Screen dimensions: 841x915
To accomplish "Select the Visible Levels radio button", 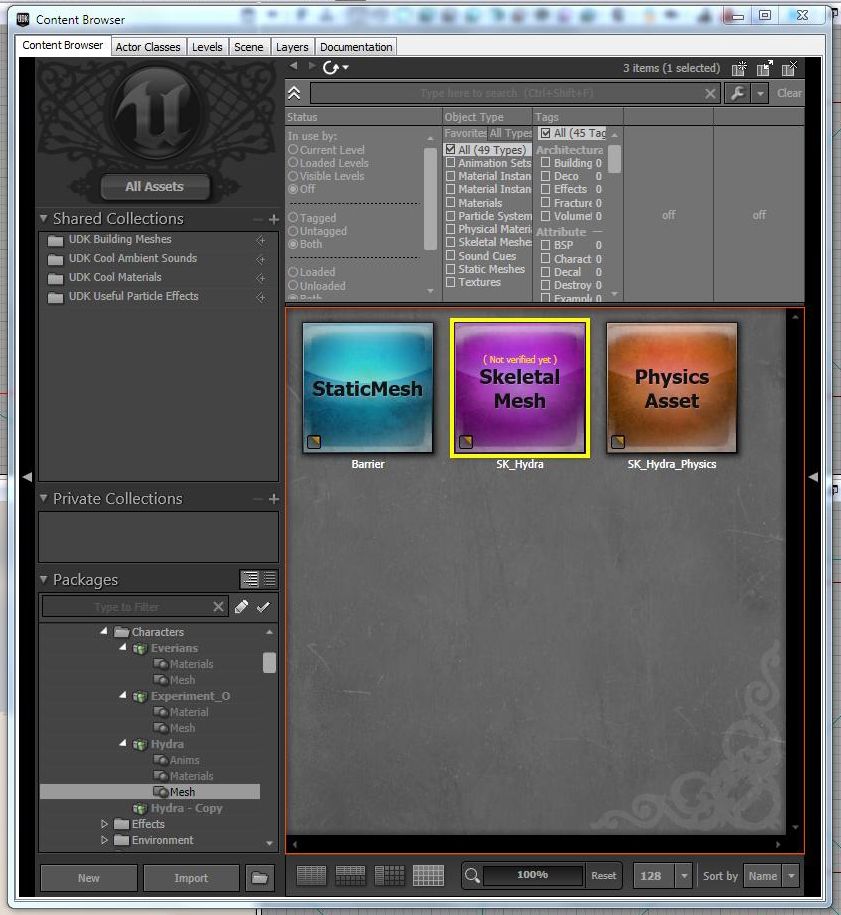I will [293, 176].
